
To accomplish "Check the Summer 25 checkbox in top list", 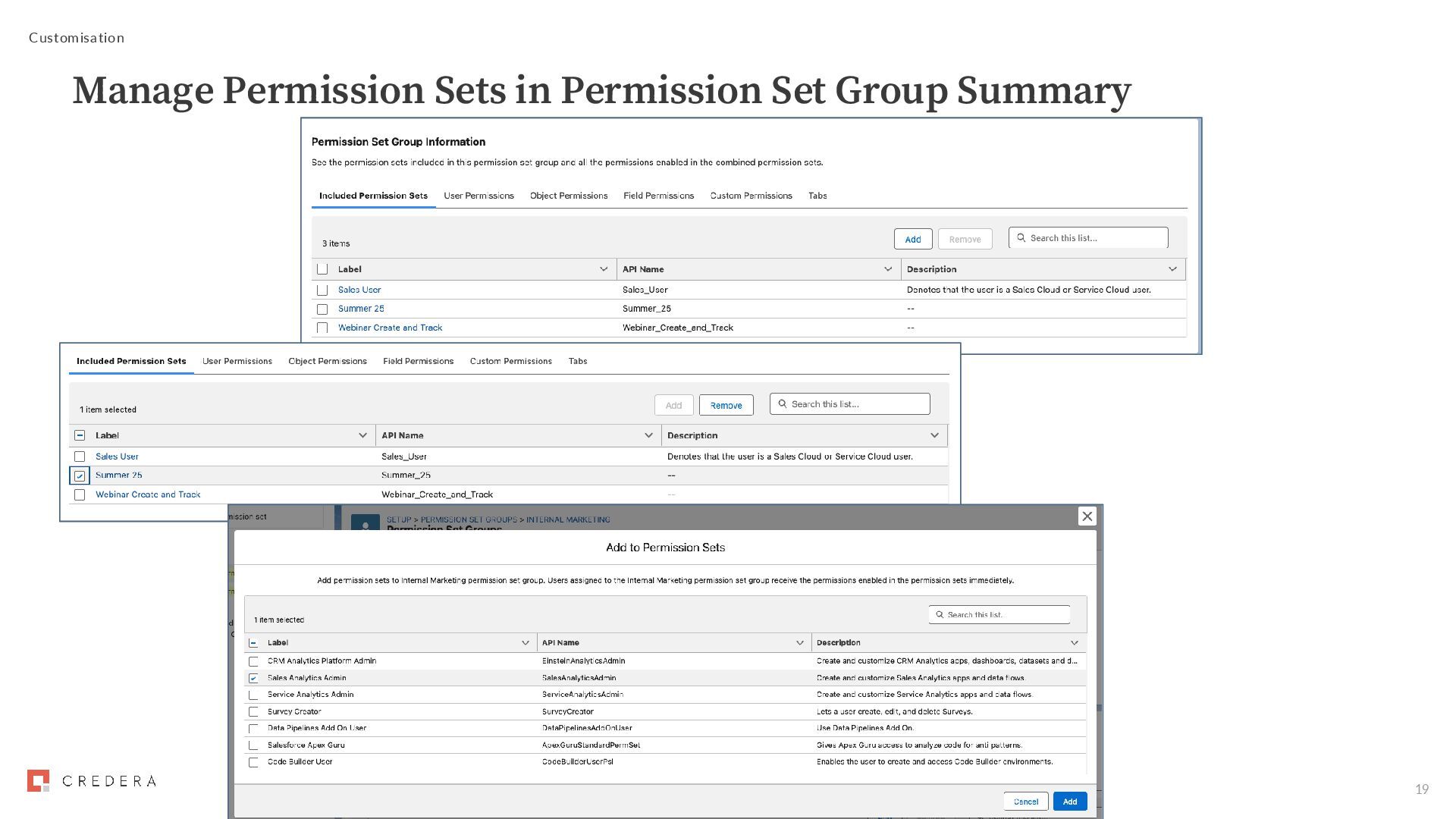I will (x=322, y=309).
